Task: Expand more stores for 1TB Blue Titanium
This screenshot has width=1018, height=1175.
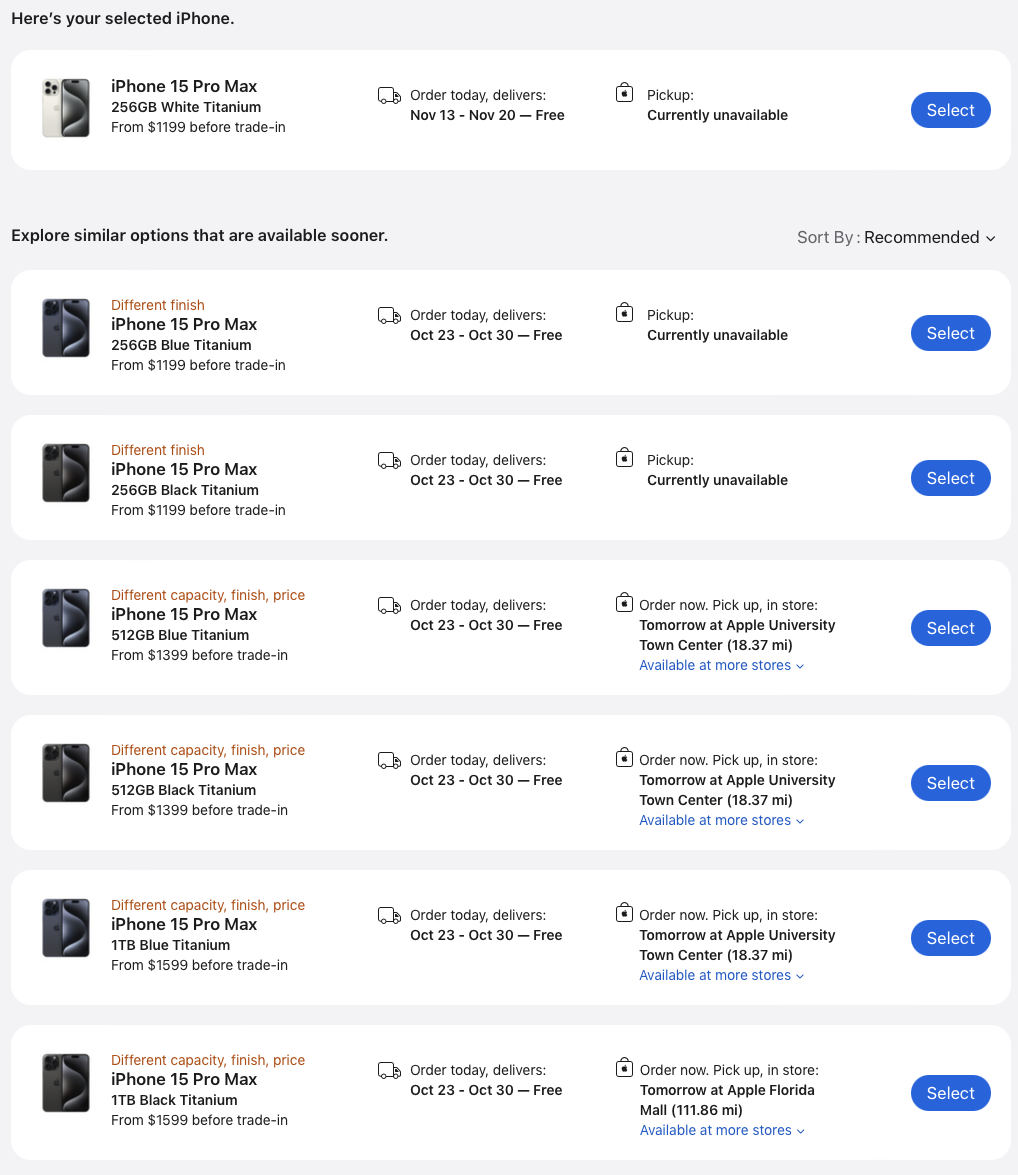Action: [x=721, y=975]
